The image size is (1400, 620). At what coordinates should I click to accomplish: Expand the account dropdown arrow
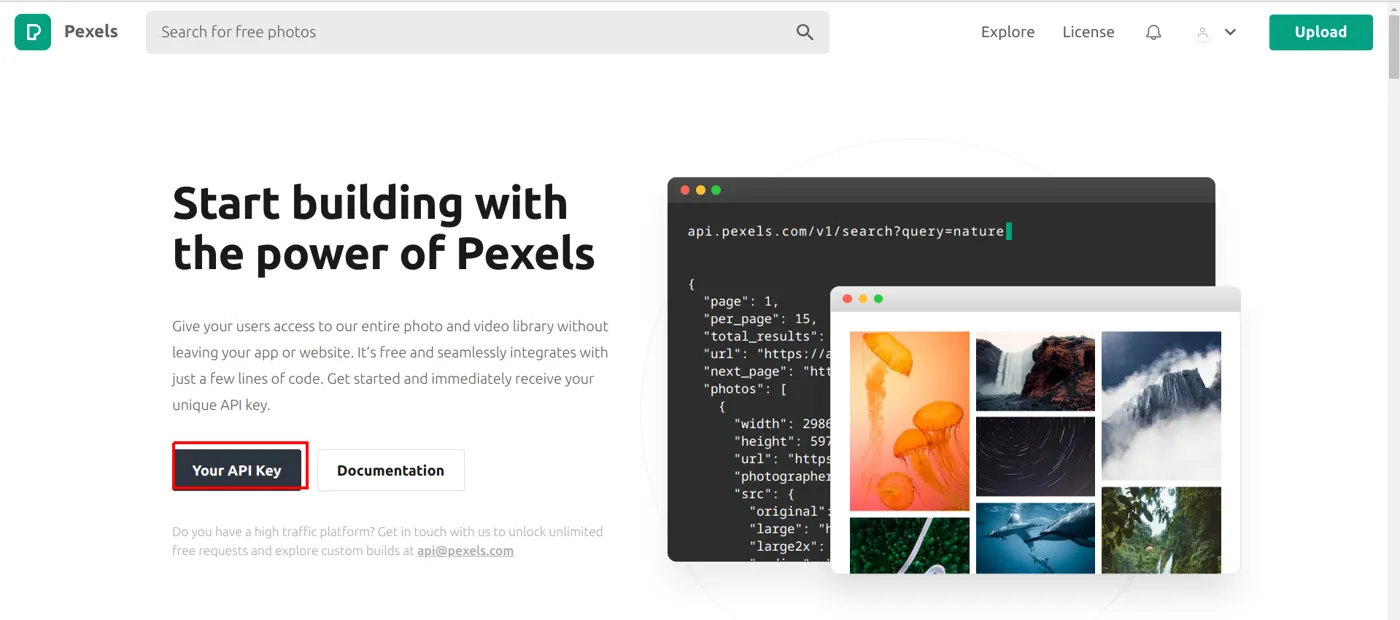tap(1230, 32)
